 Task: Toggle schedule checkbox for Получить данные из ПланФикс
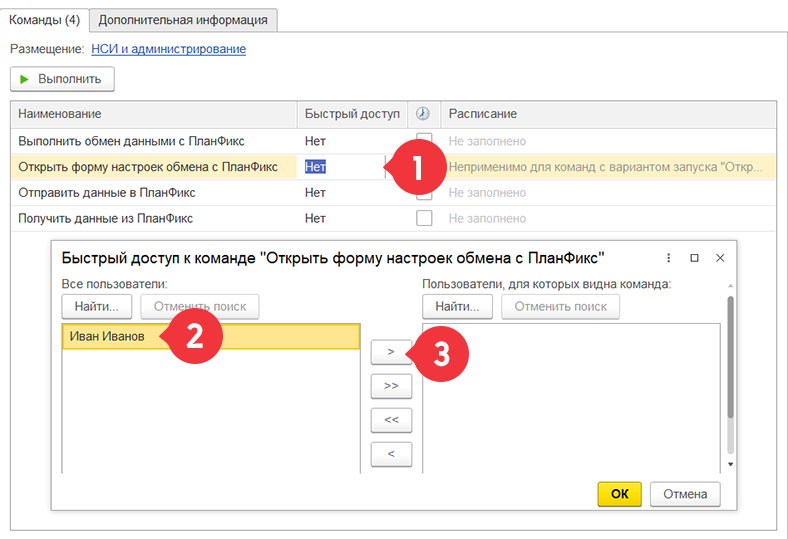coord(424,218)
